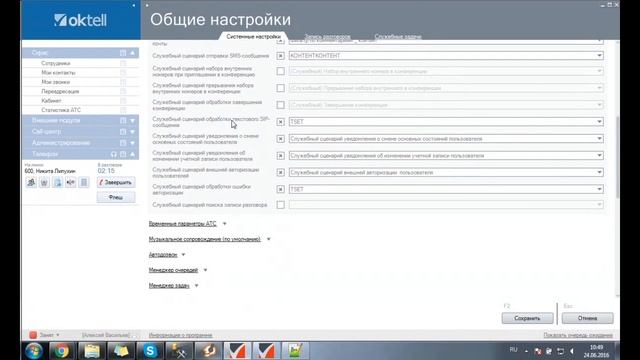The width and height of the screenshot is (640, 360).
Task: End the call with Завершить button
Action: (x=116, y=182)
